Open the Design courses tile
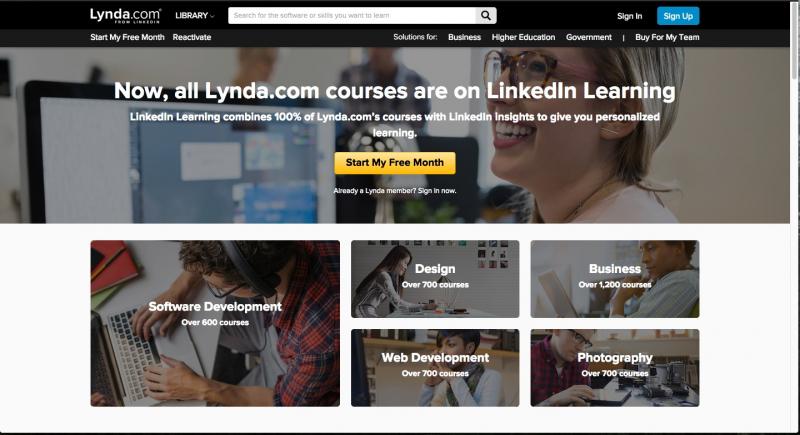The height and width of the screenshot is (435, 800). [435, 279]
